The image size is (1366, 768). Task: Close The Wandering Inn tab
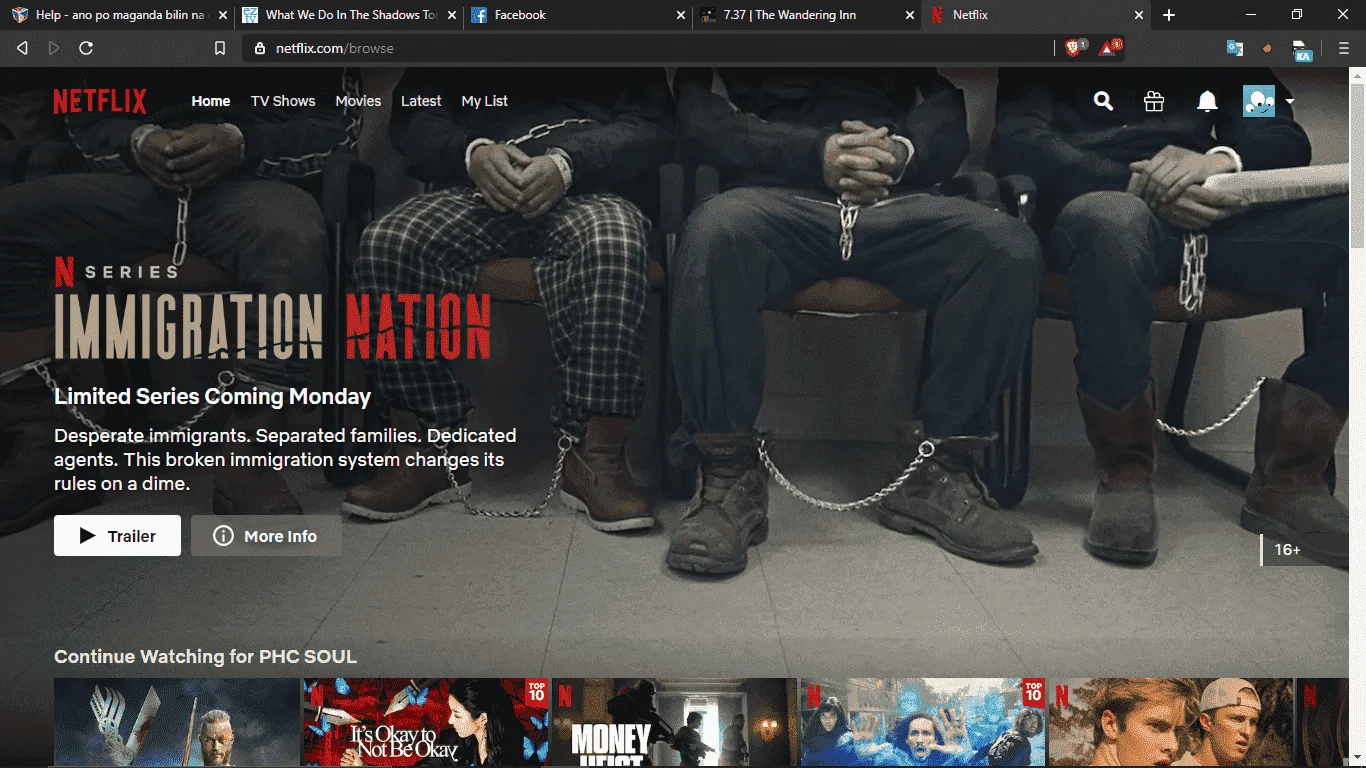(x=909, y=15)
